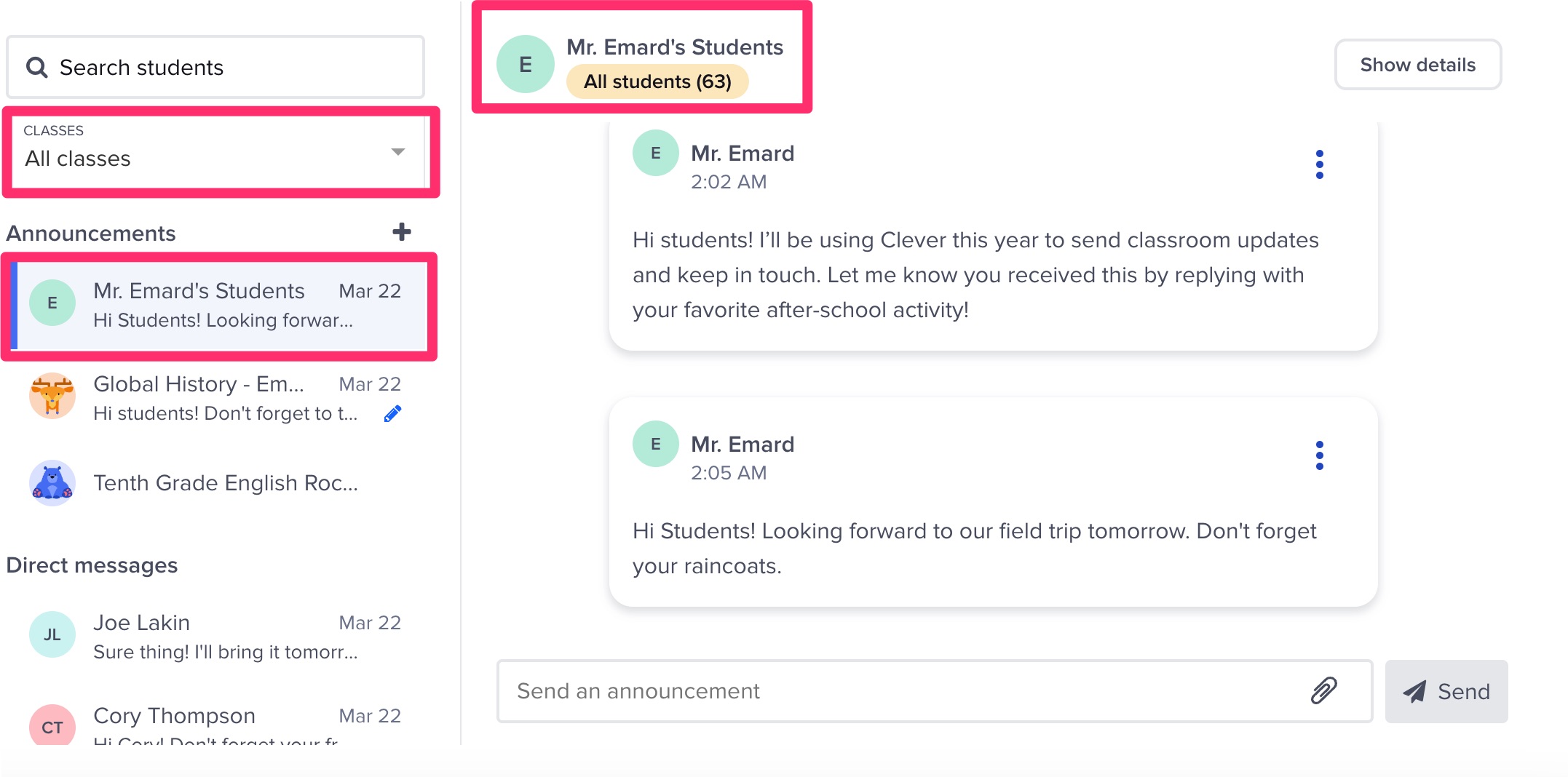This screenshot has height=777, width=1568.
Task: Click the three-dot menu on the 2:05 AM message
Action: 1320,455
